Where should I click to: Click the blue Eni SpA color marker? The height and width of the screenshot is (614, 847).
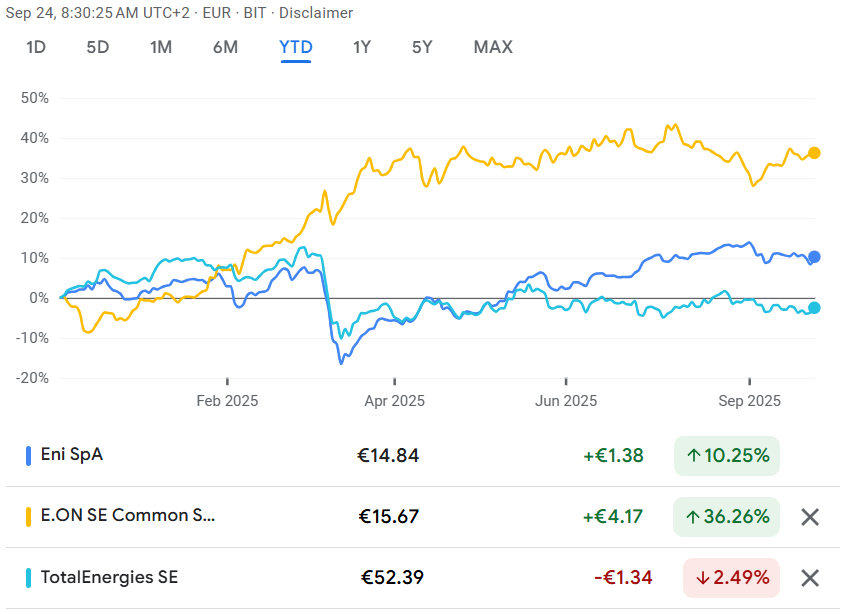click(x=28, y=455)
